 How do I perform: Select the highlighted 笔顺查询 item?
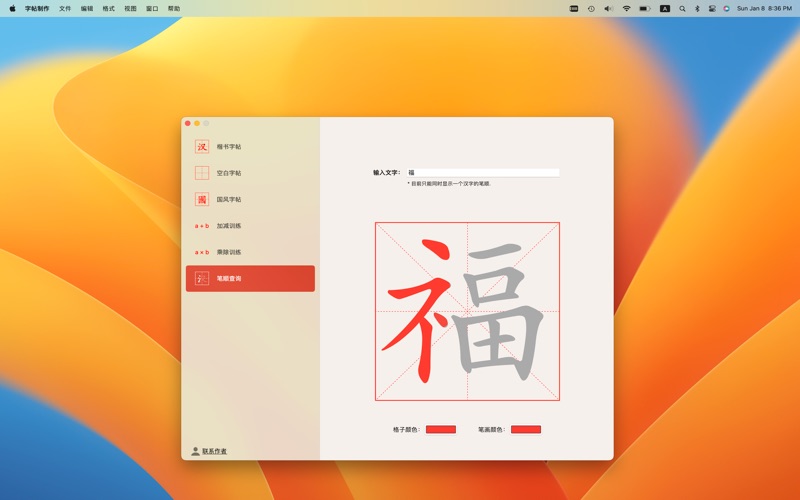(250, 279)
